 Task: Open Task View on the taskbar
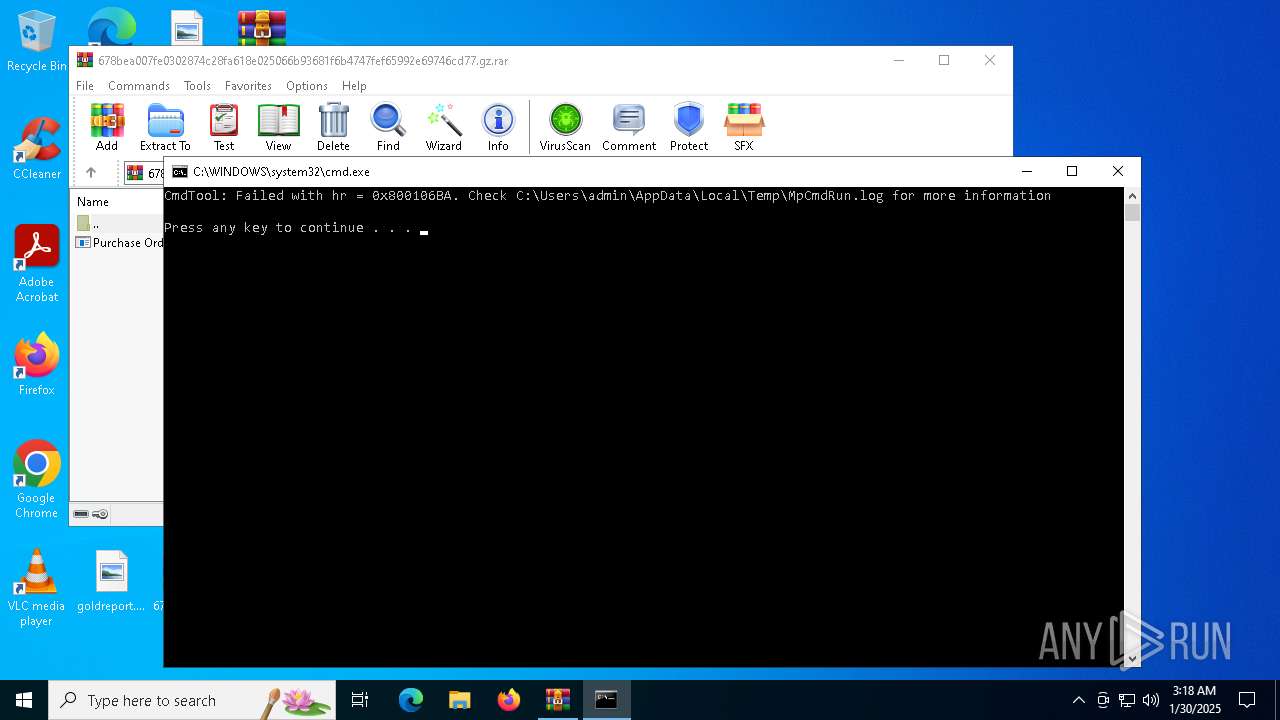point(360,700)
